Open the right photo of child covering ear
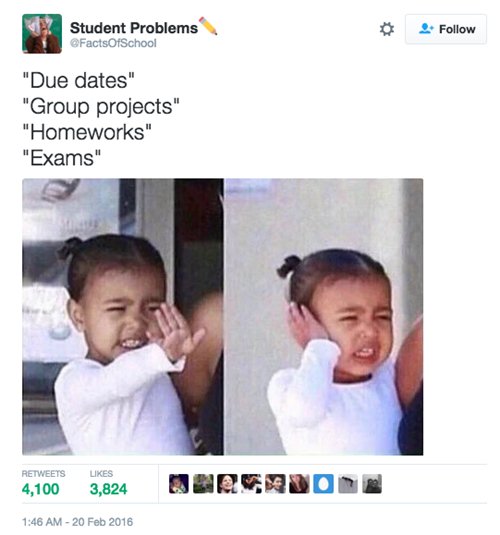The height and width of the screenshot is (535, 500). (x=324, y=317)
